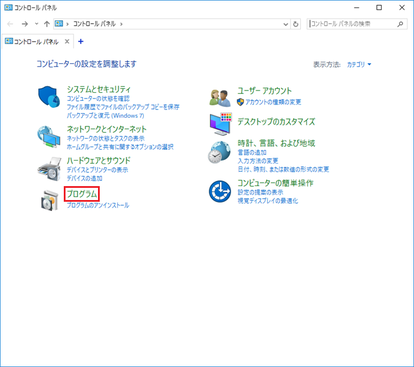Close the コントロール パネル tab

pyautogui.click(x=67, y=42)
